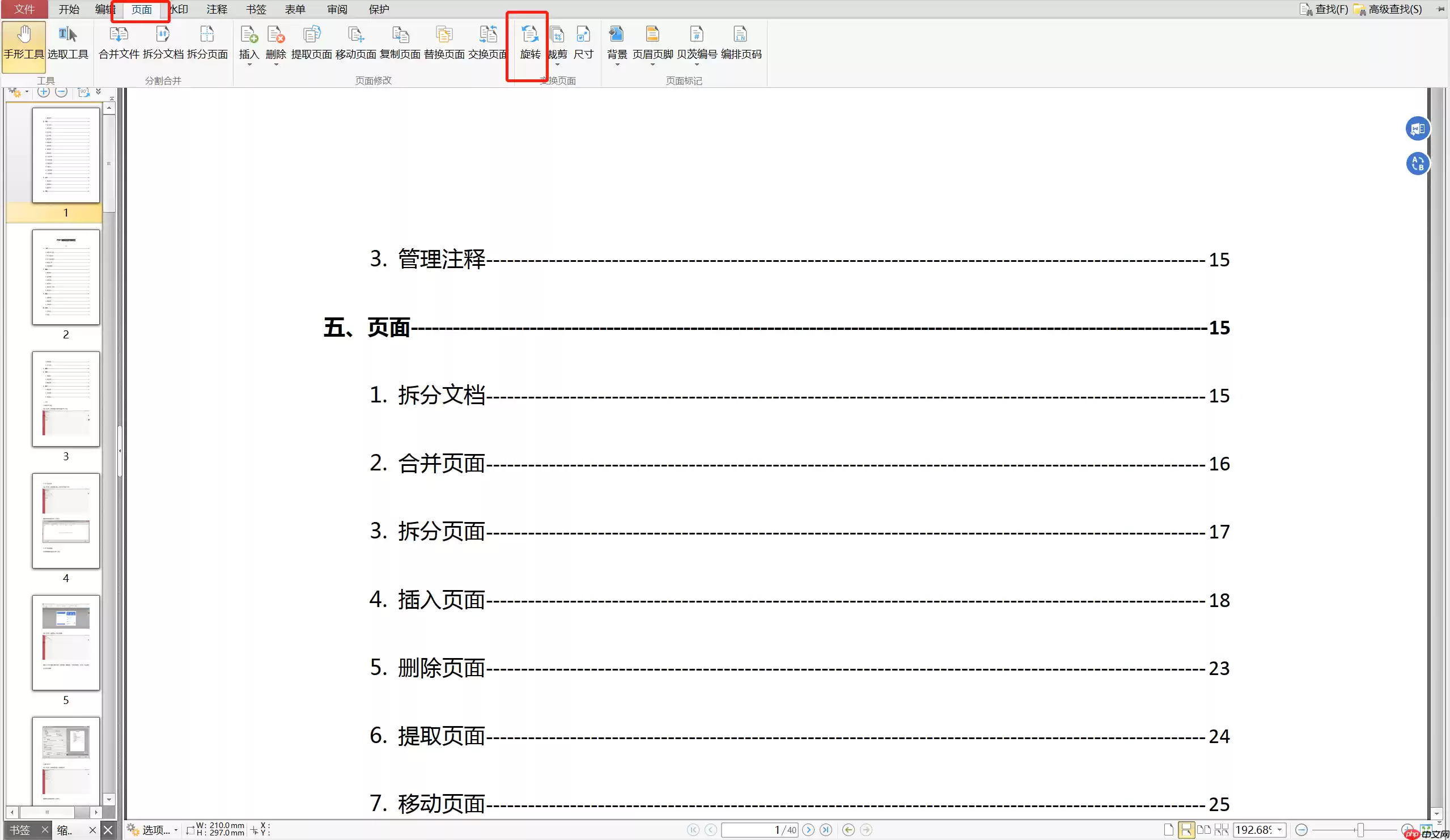Open the zoom percentage dropdown
The image size is (1450, 840).
click(1281, 830)
